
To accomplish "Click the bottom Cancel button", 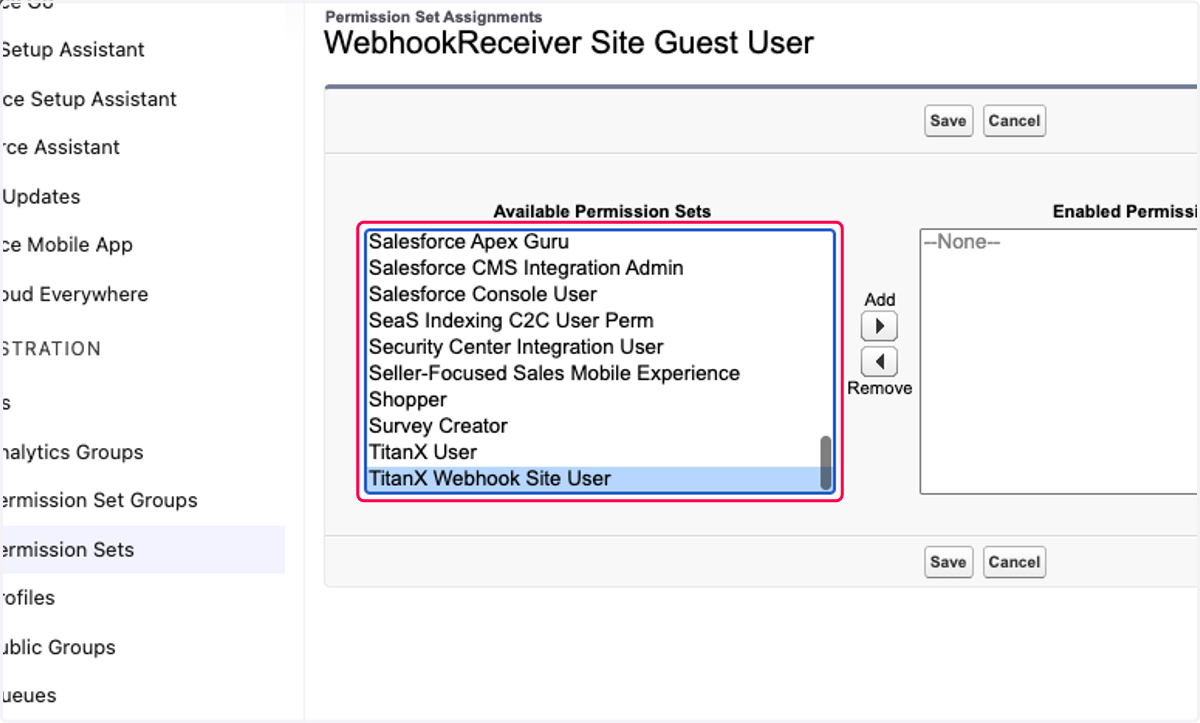I will coord(1014,562).
